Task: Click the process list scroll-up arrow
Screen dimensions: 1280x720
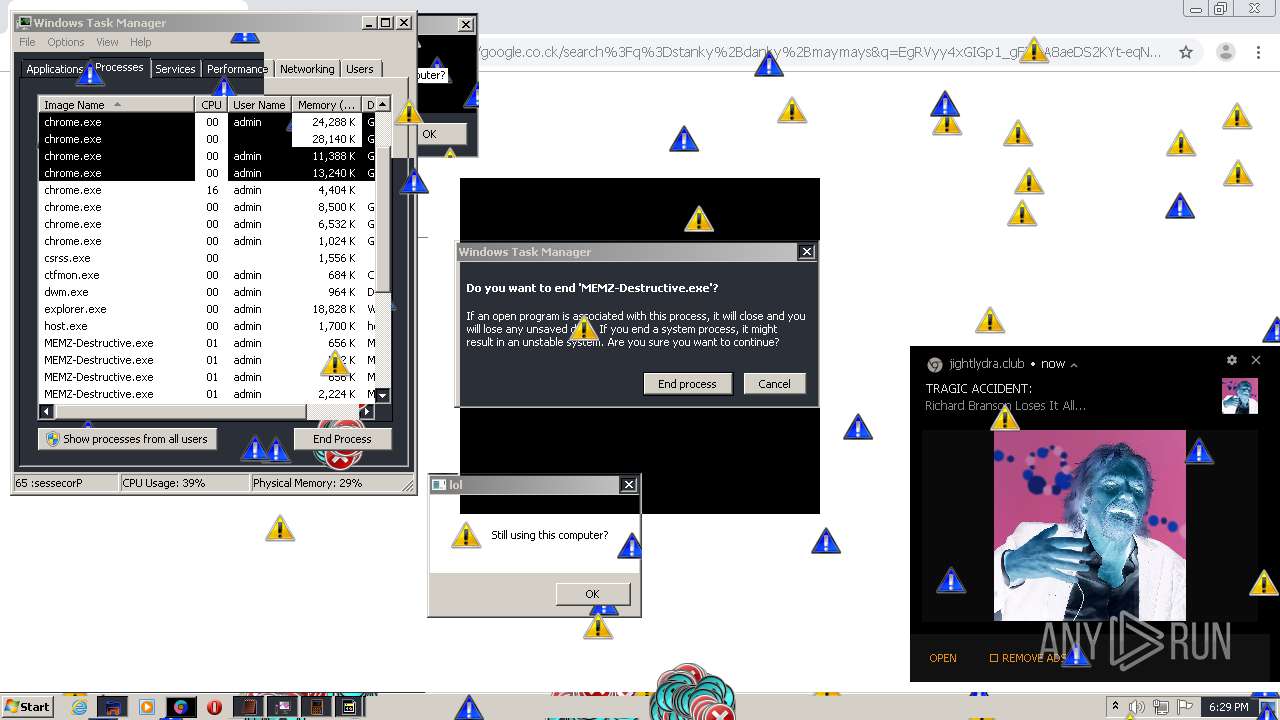Action: point(382,105)
